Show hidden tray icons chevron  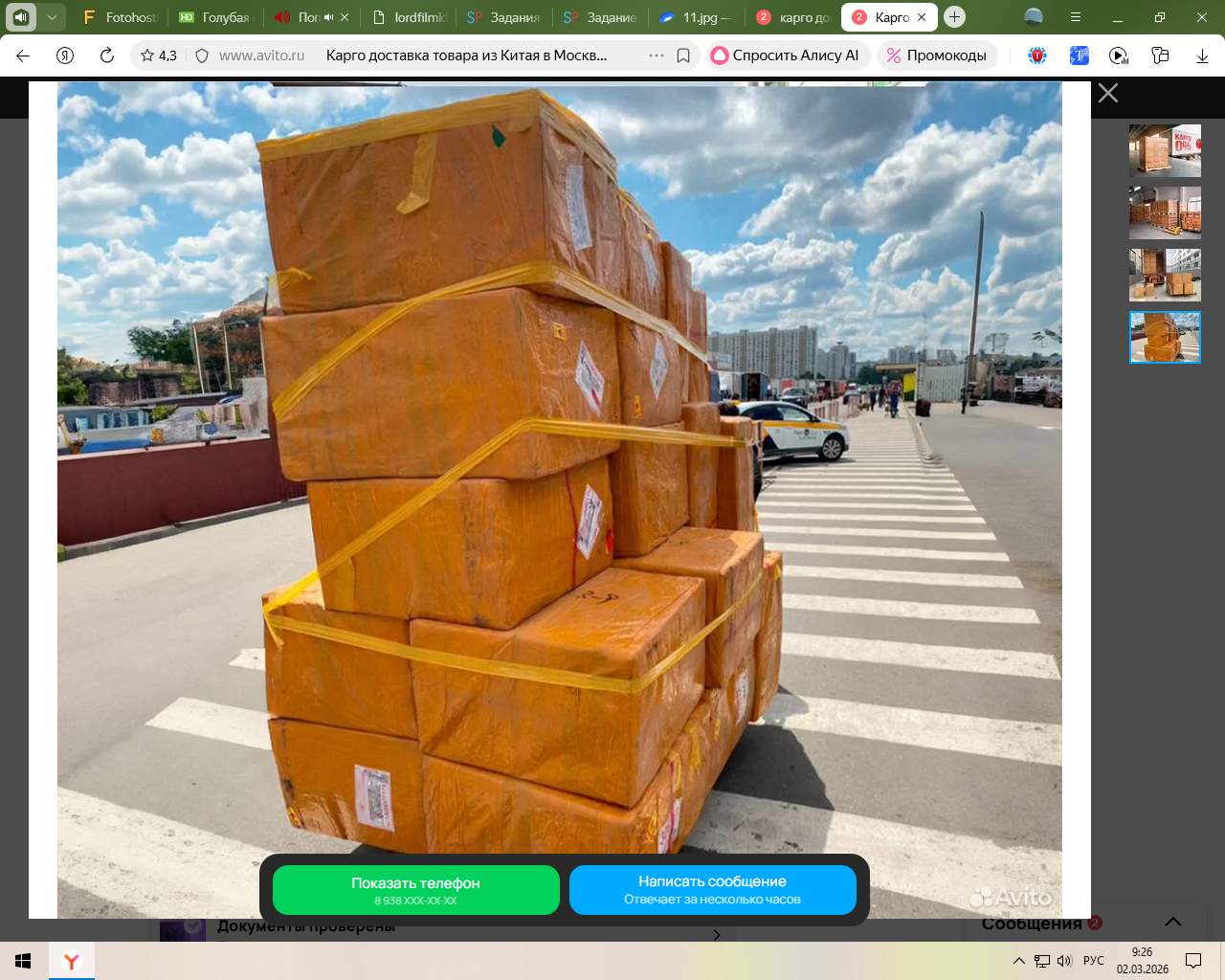pos(1019,961)
